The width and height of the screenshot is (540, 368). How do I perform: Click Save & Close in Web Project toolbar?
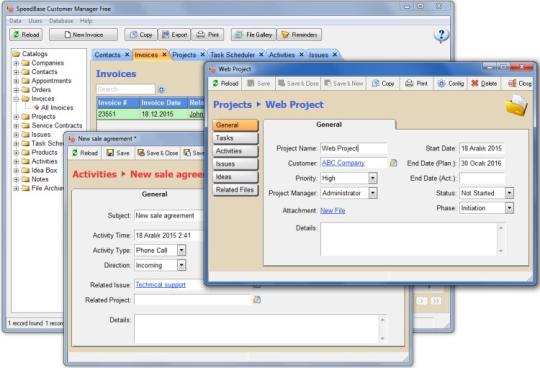point(298,83)
